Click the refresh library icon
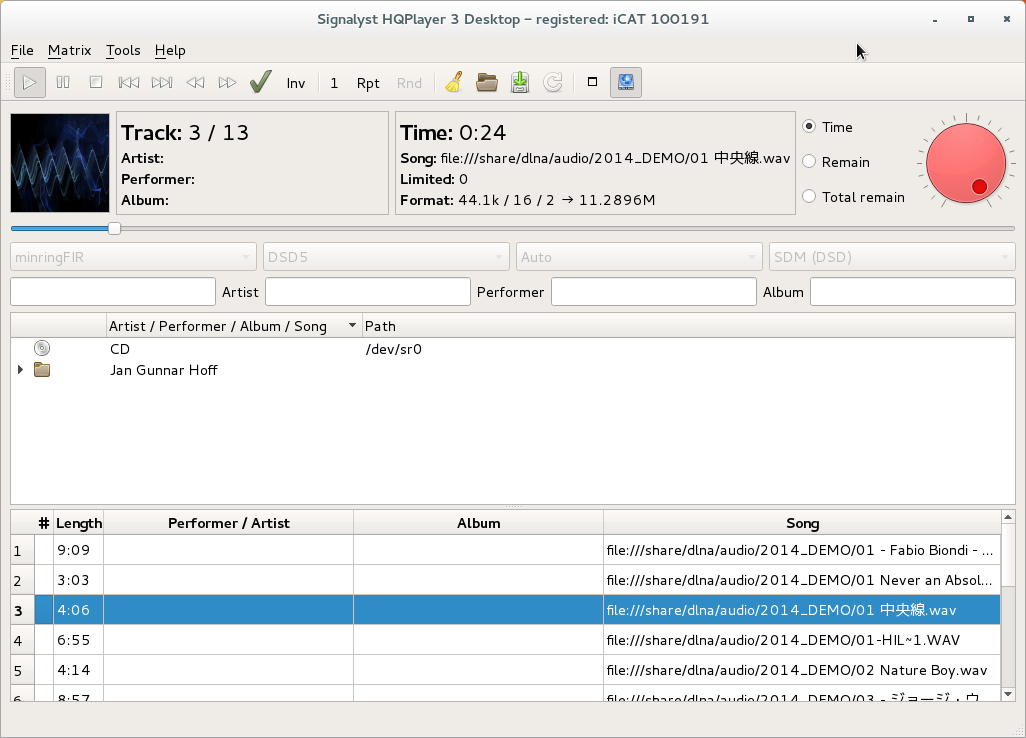Screen dimensions: 1026x738 point(553,82)
